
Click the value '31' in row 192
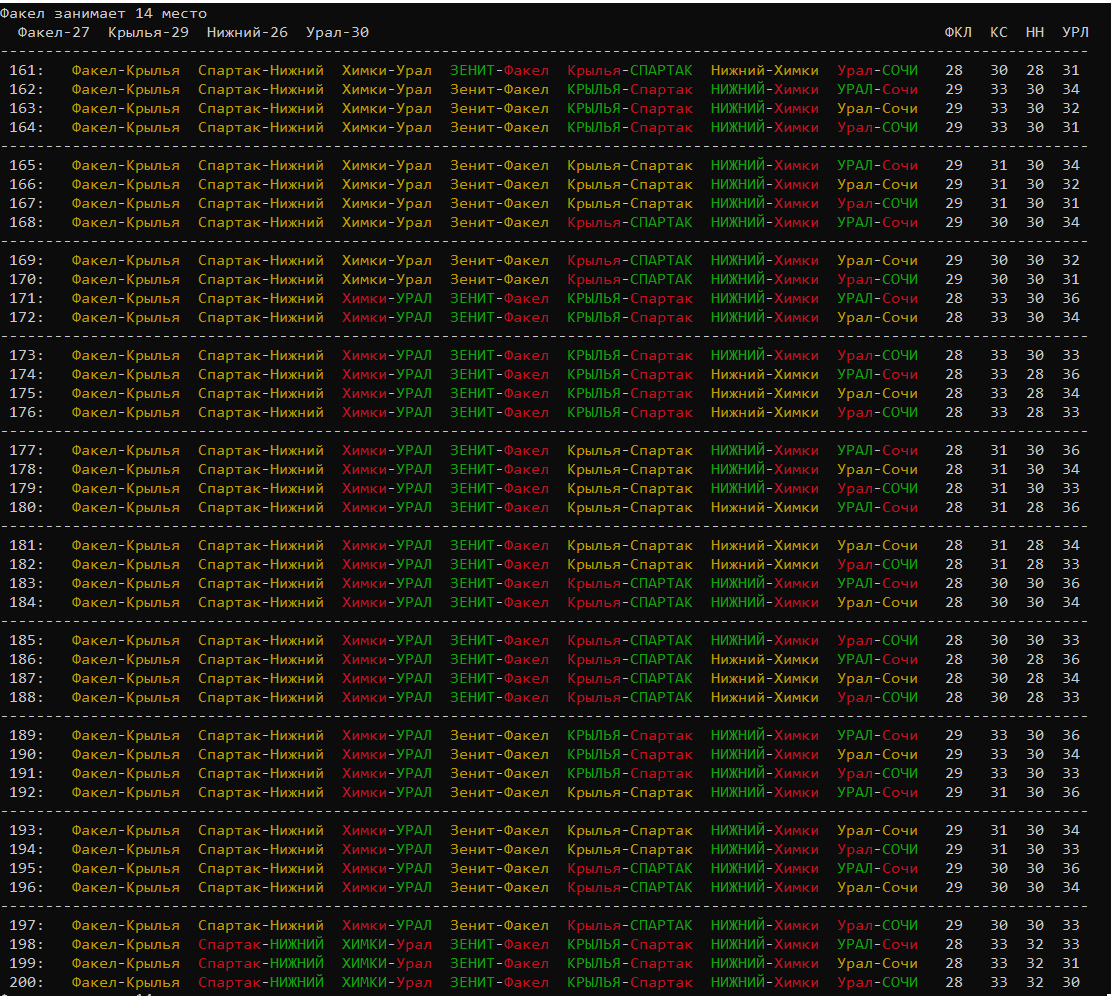[999, 793]
